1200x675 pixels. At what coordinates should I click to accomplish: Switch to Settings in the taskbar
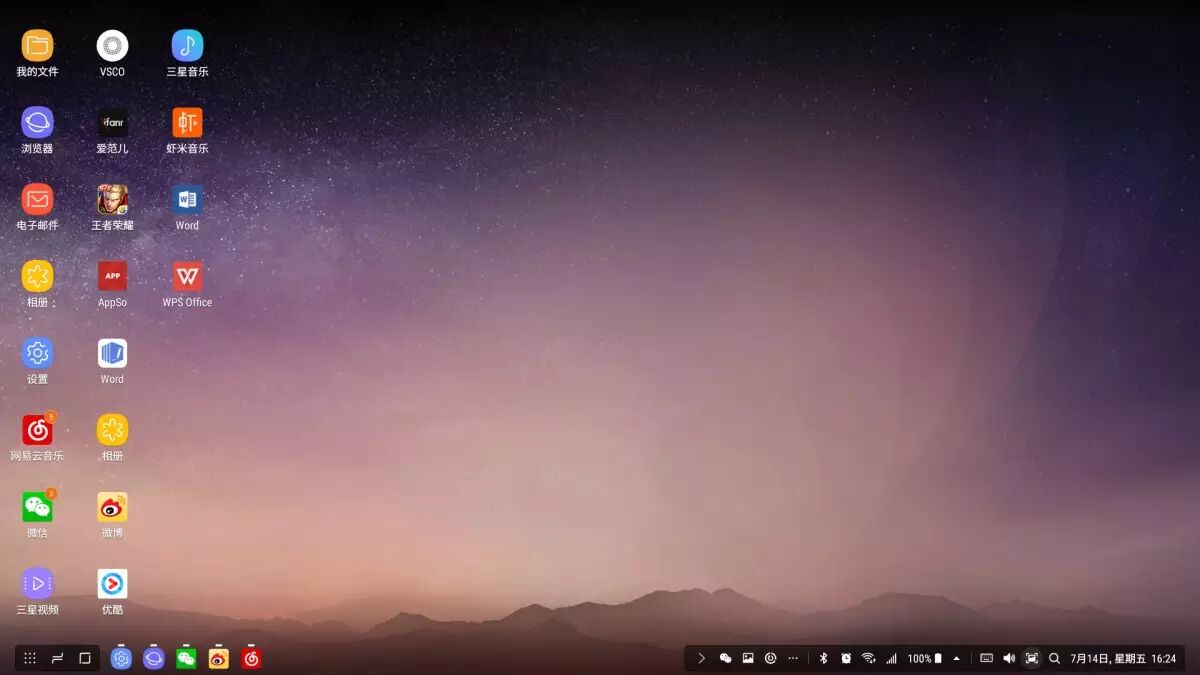[x=121, y=658]
